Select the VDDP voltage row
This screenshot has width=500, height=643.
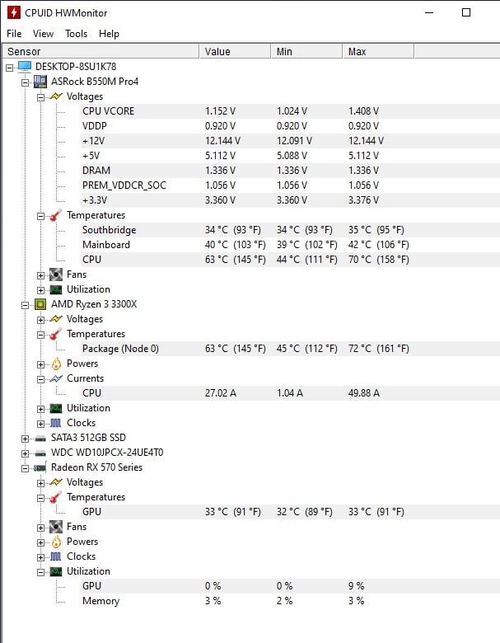click(x=290, y=126)
